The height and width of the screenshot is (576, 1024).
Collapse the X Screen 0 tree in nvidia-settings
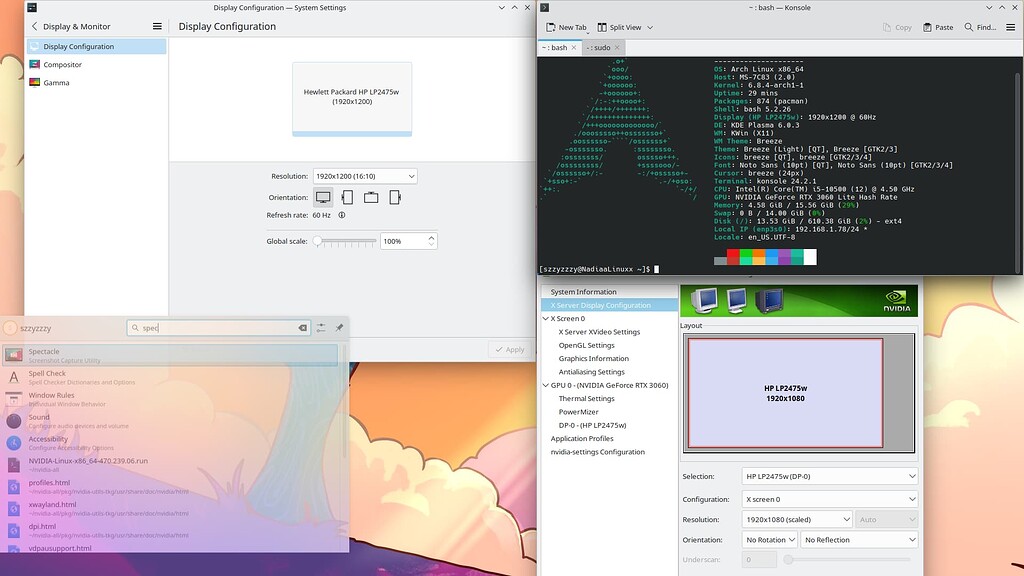(546, 316)
